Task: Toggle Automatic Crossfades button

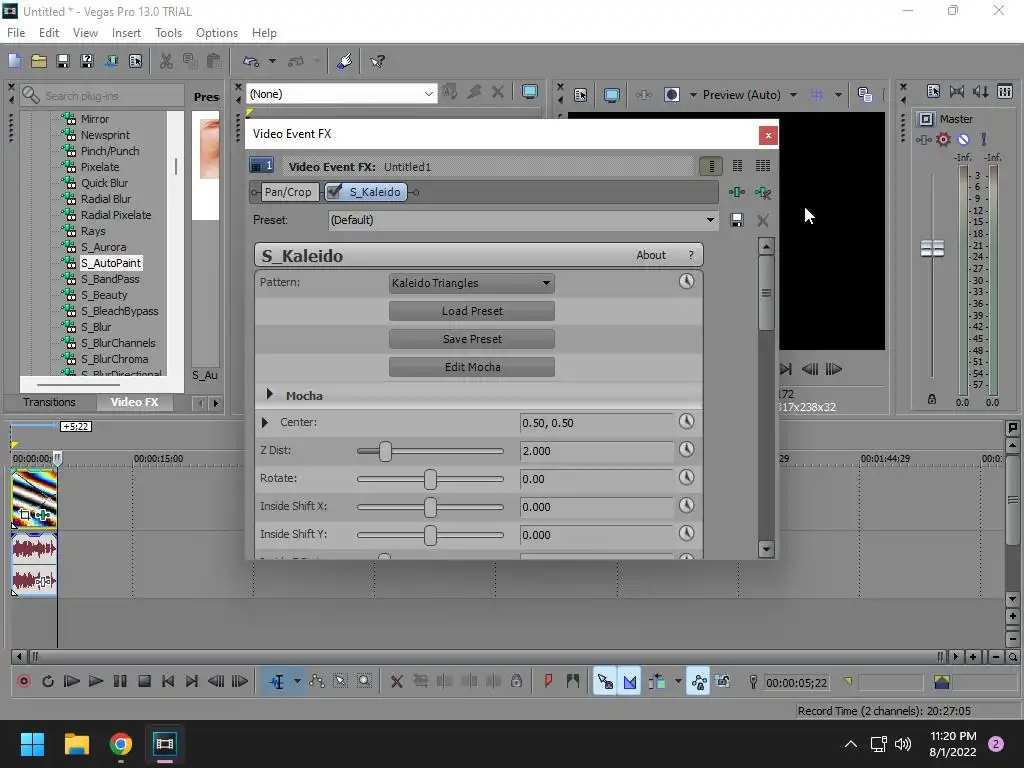Action: pyautogui.click(x=630, y=682)
